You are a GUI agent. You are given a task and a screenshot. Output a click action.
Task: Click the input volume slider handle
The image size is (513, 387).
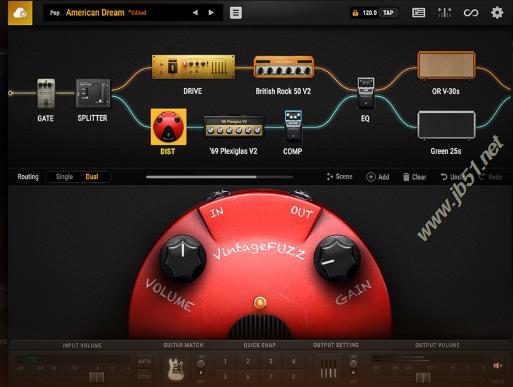97,377
